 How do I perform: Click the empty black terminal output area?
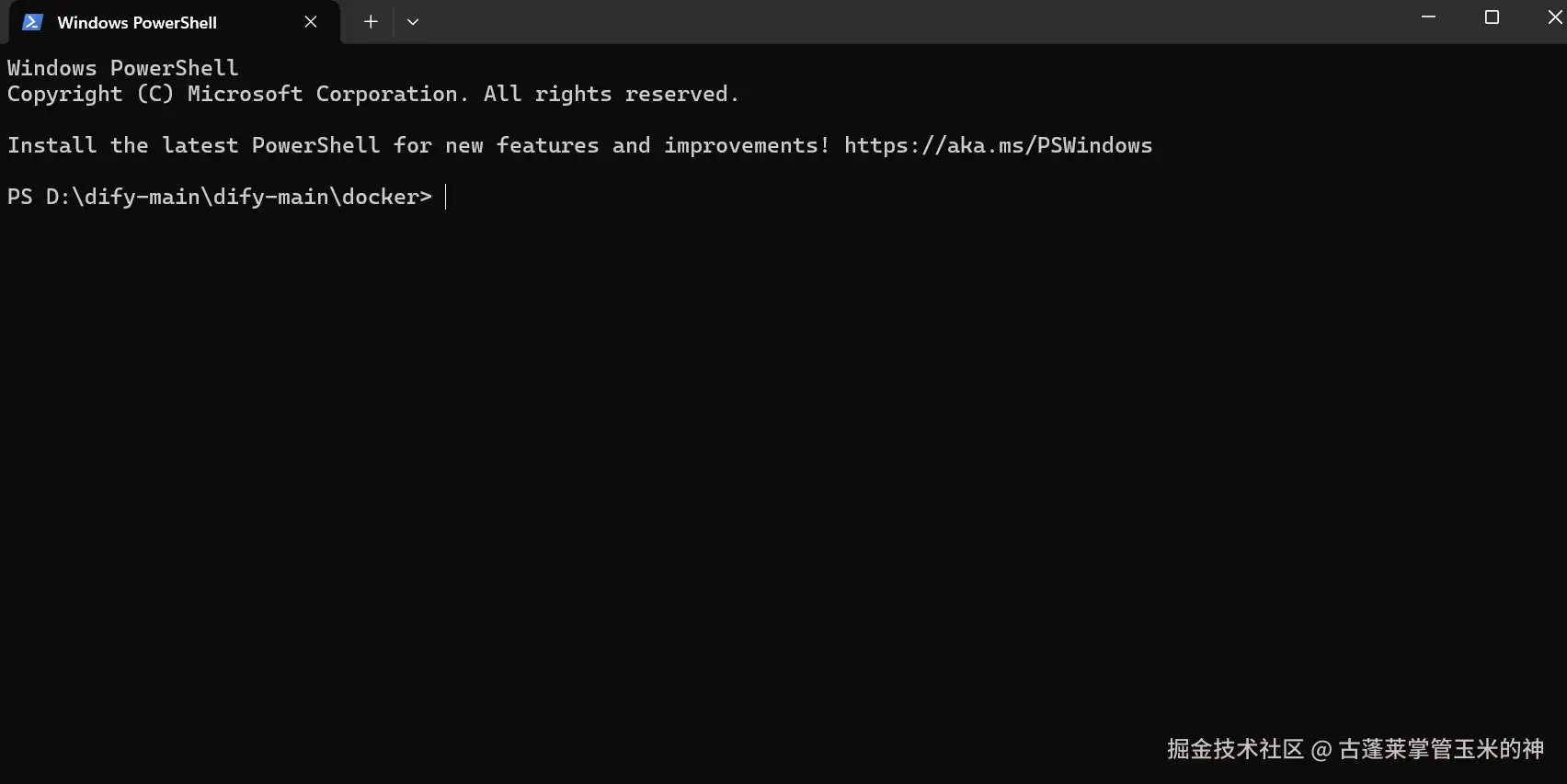(782, 460)
